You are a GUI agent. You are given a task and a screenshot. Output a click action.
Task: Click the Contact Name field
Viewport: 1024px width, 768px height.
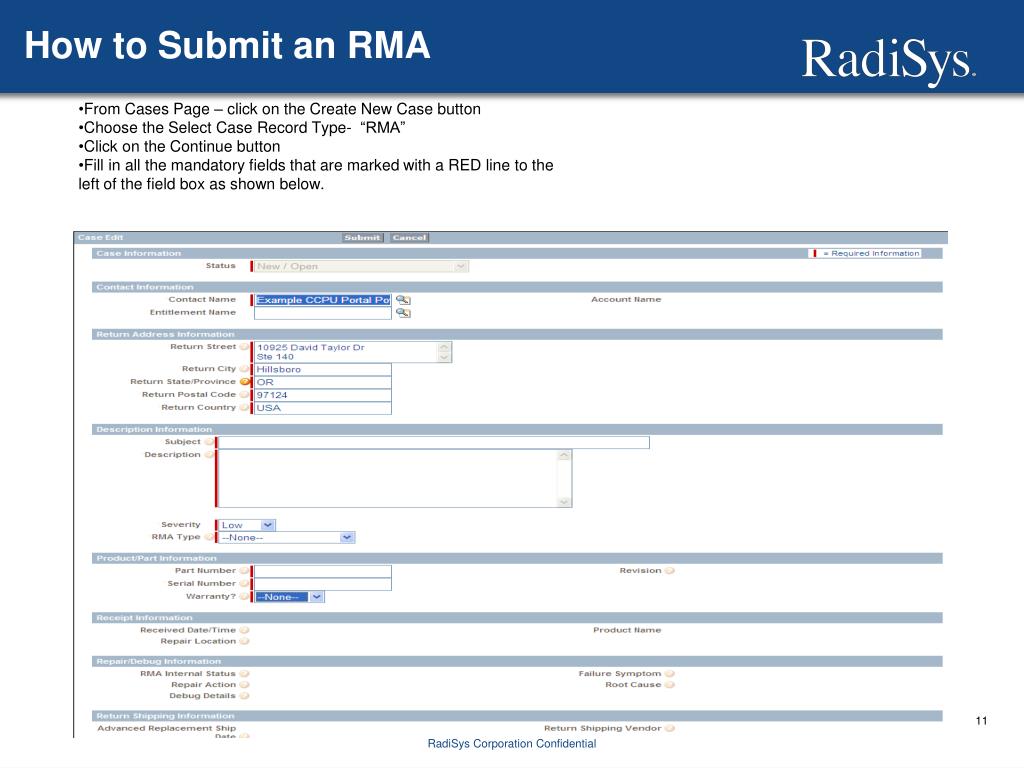point(323,300)
